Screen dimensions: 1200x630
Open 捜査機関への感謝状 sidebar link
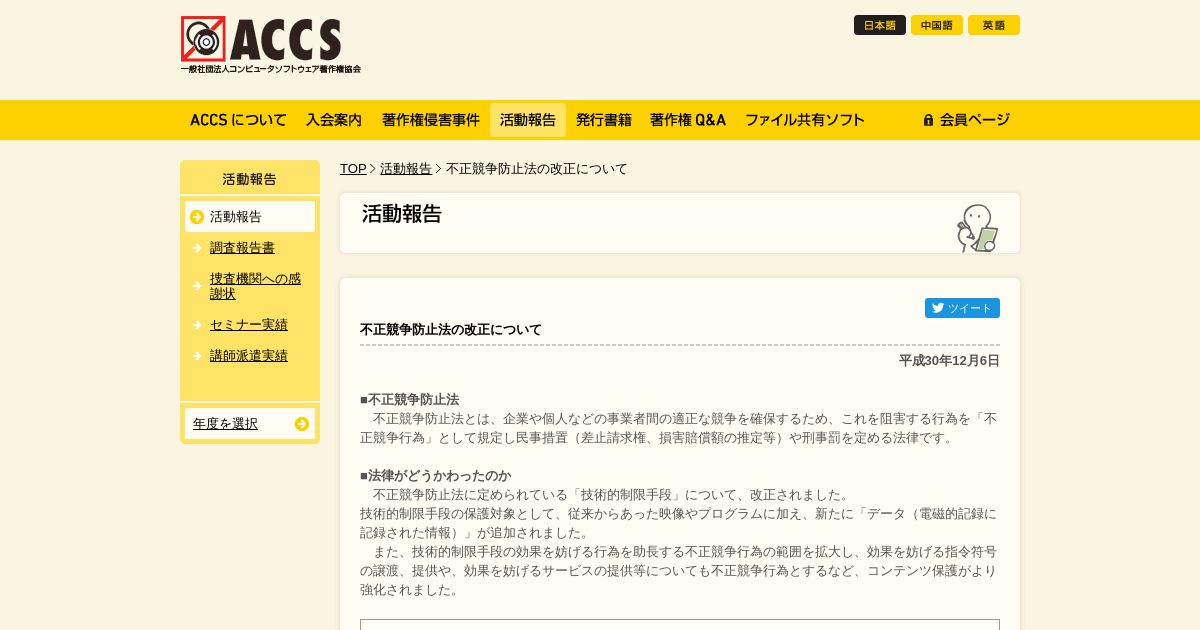(x=255, y=286)
